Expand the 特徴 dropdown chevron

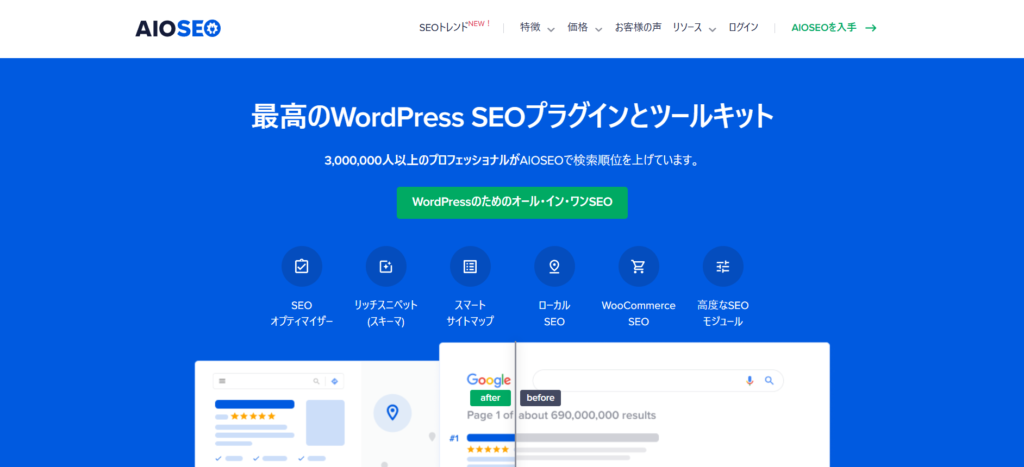551,29
